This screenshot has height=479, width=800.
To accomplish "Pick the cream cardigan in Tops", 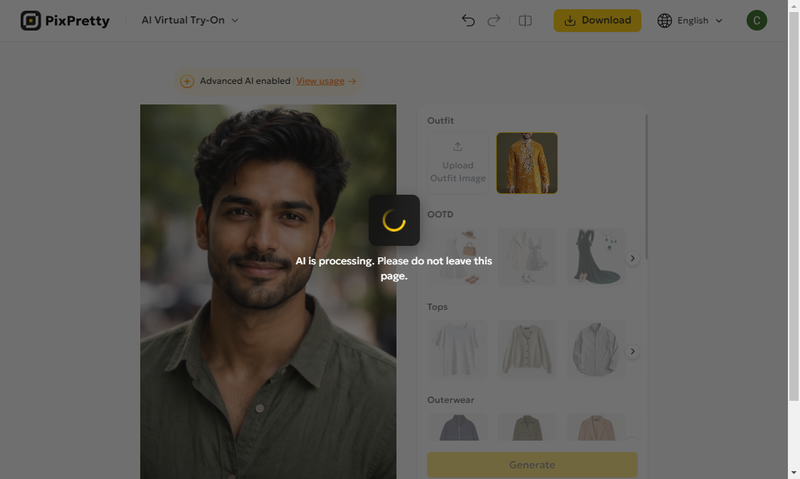I will (x=527, y=349).
